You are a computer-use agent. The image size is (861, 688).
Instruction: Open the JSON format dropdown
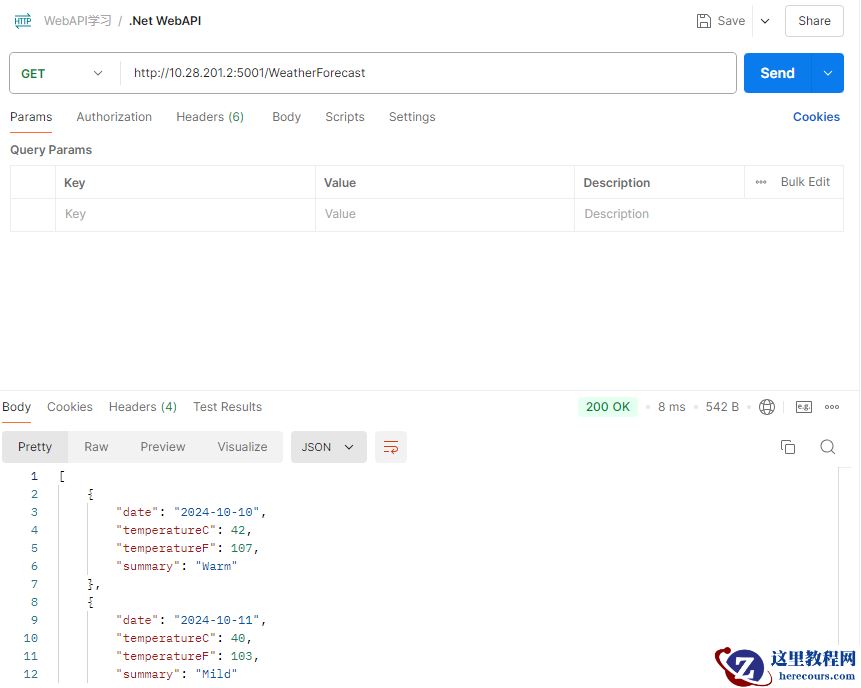[x=328, y=447]
